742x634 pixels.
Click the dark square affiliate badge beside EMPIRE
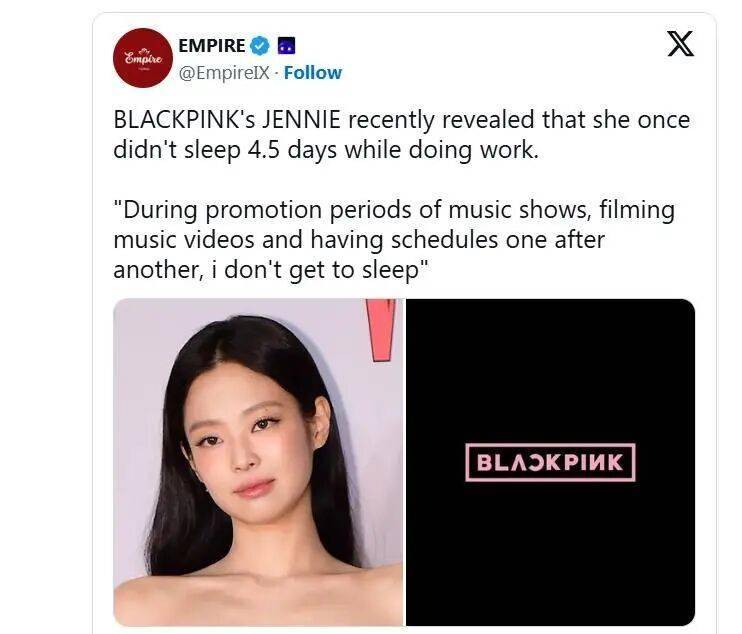coord(286,45)
